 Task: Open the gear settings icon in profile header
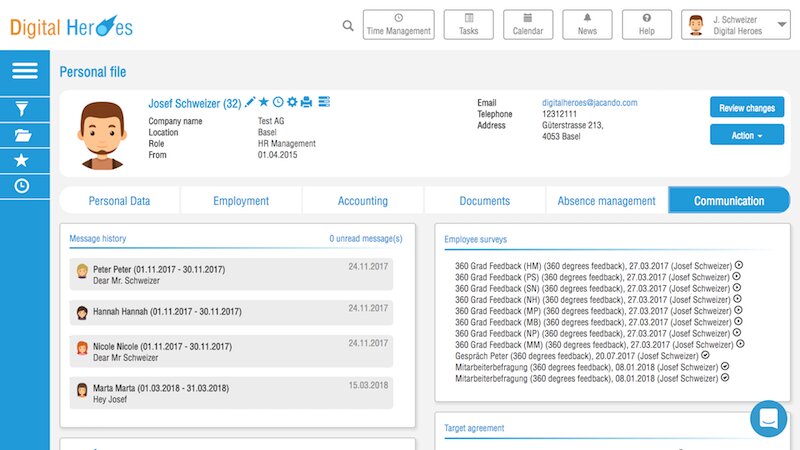(292, 102)
